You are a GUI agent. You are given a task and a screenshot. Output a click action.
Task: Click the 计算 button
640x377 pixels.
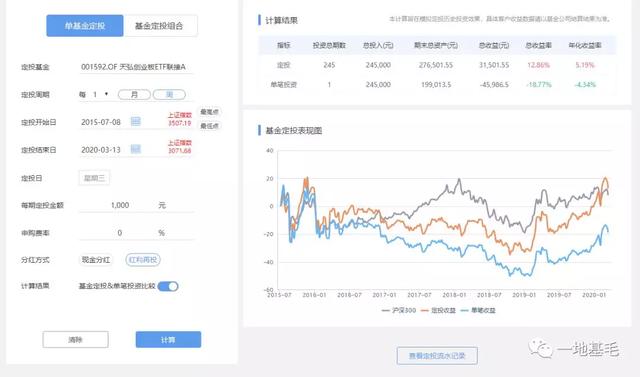[x=168, y=339]
